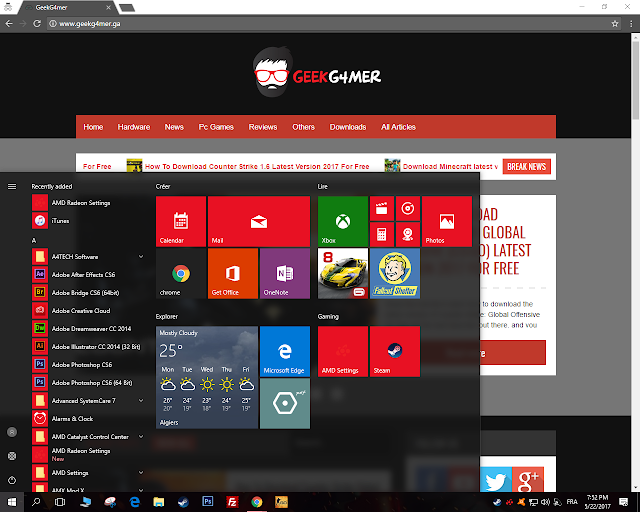This screenshot has width=640, height=512.
Task: Open Adobe Bridge CS6 (64bit)
Action: point(88,292)
